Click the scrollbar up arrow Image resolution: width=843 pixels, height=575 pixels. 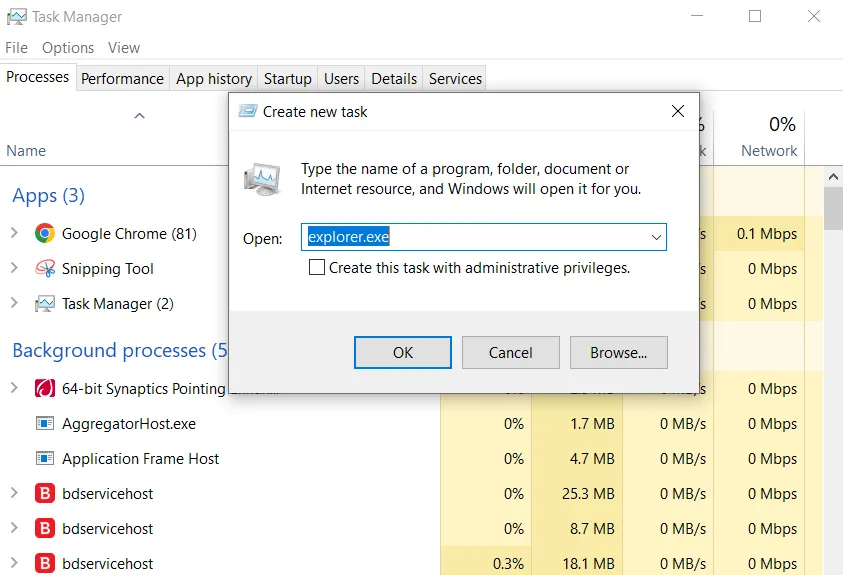point(833,176)
